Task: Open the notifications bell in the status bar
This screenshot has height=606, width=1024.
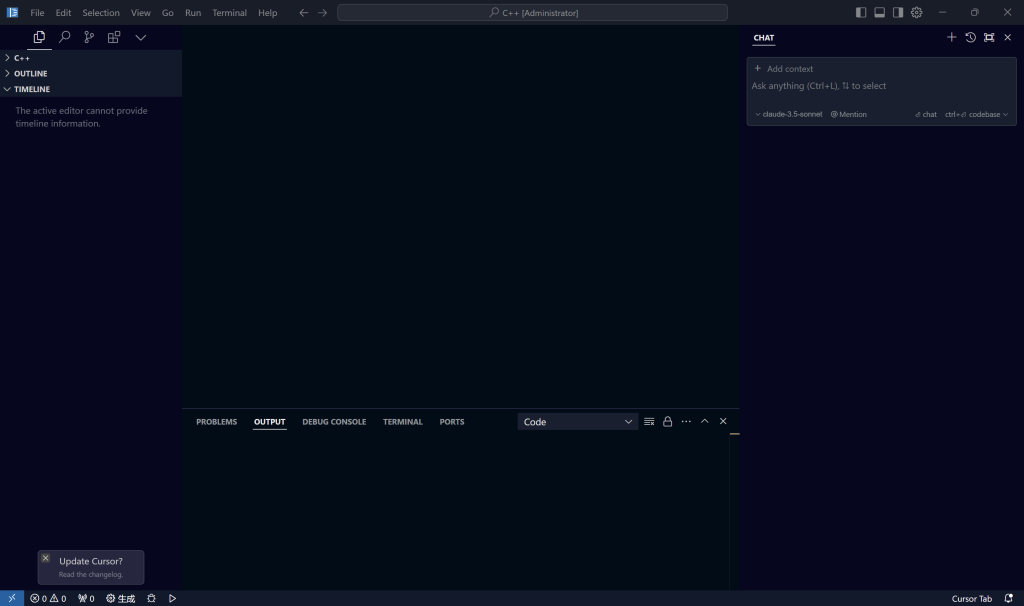Action: [x=1008, y=598]
